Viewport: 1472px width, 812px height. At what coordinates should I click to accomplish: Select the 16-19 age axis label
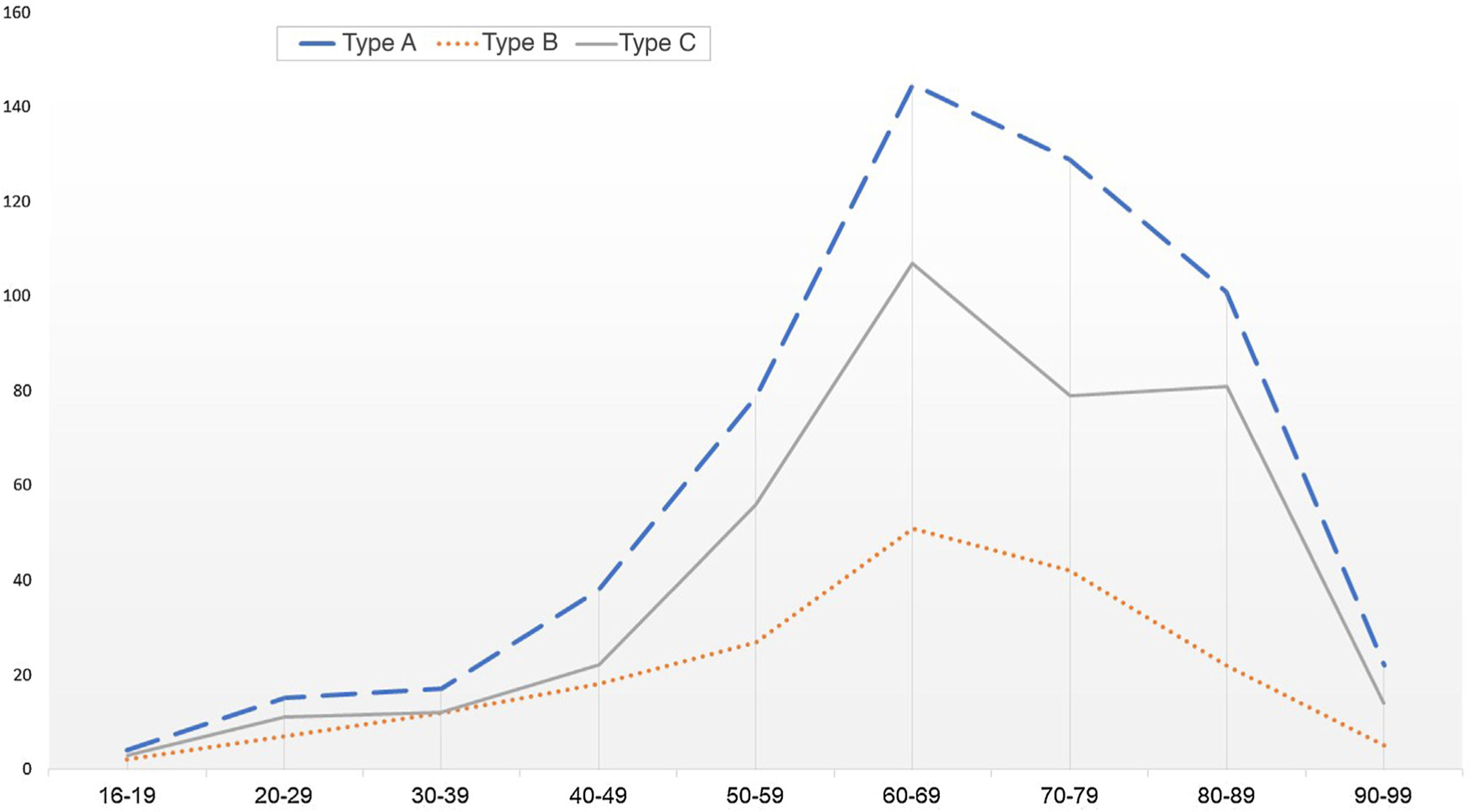[x=127, y=795]
